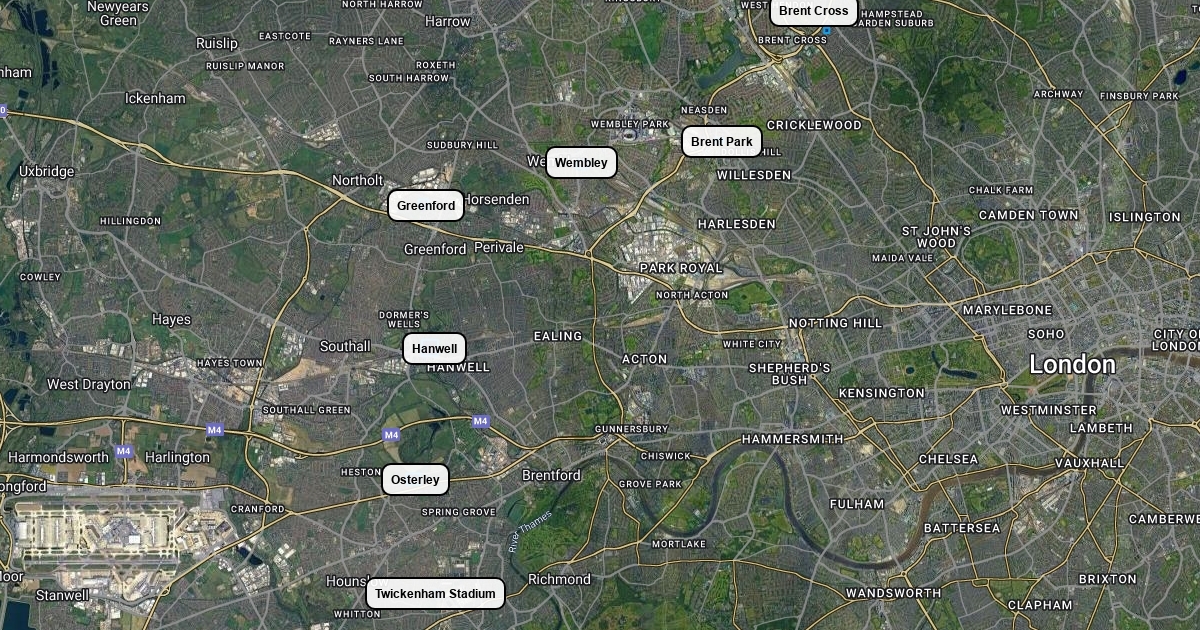Click the River Thames label
This screenshot has width=1200, height=630.
pyautogui.click(x=529, y=532)
